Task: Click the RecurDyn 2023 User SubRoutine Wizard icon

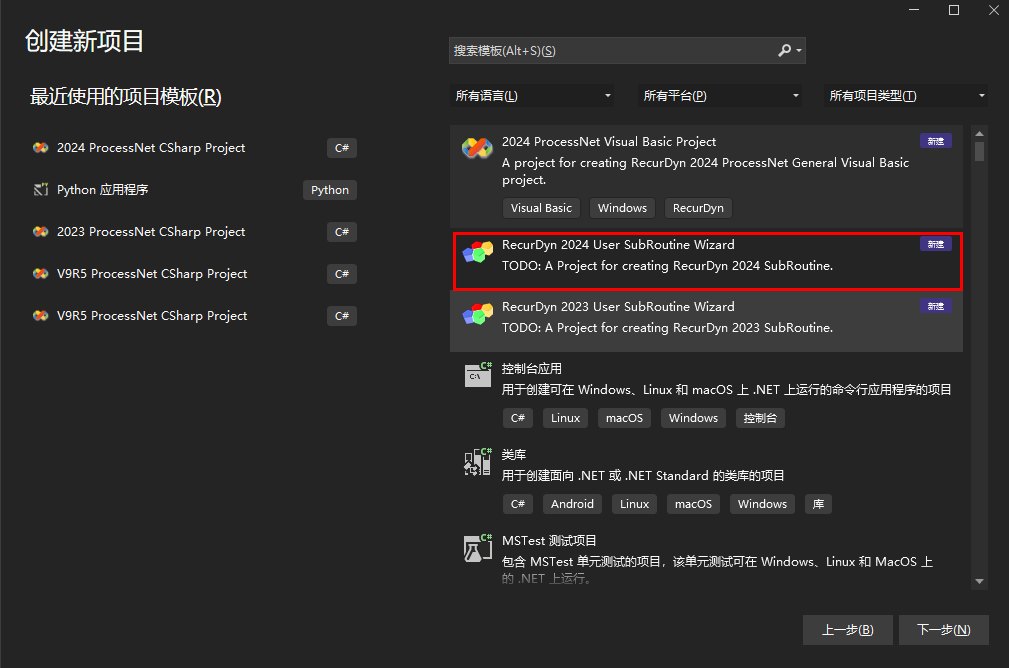Action: pos(477,313)
